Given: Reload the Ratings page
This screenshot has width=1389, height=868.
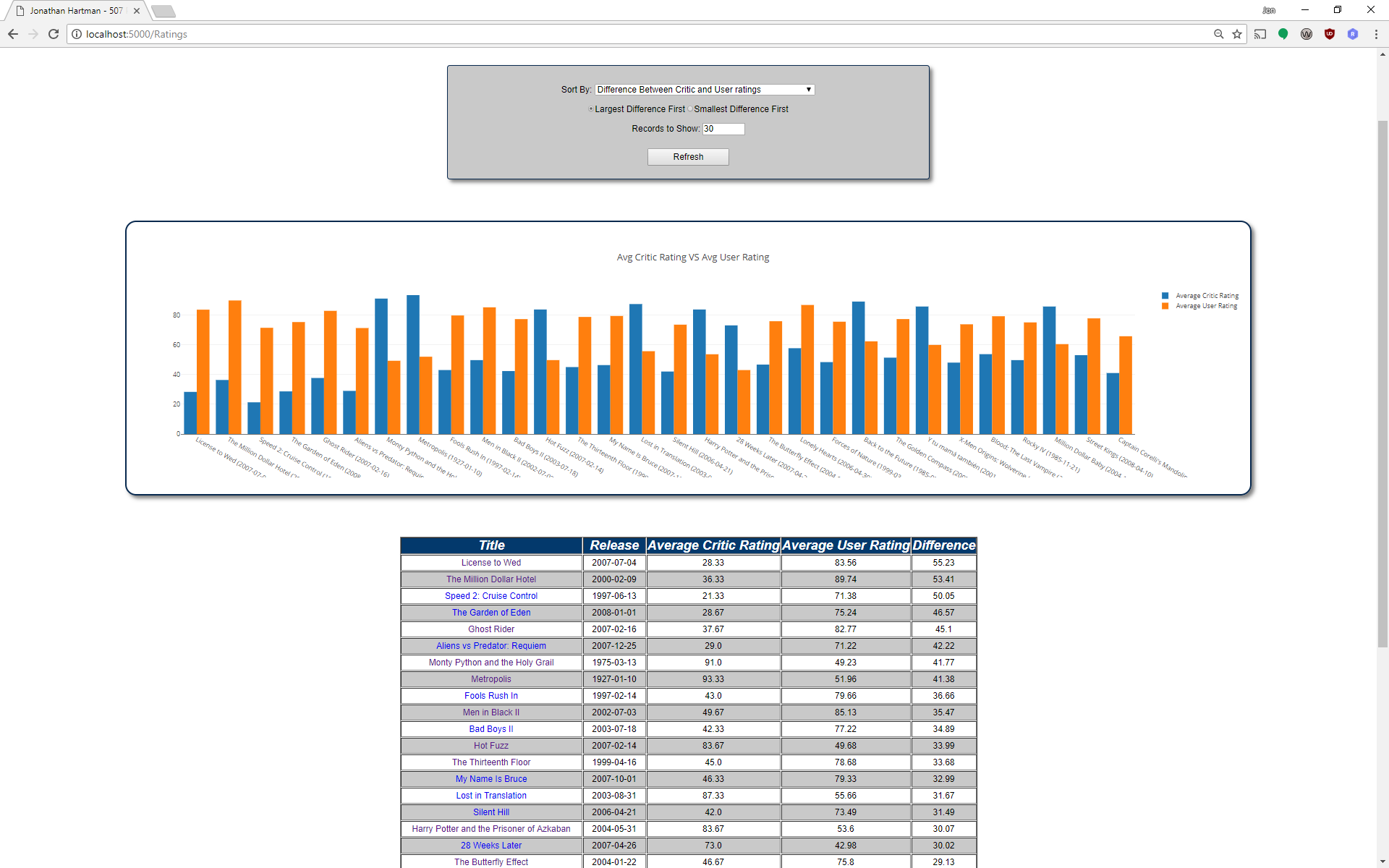Looking at the screenshot, I should click(x=54, y=34).
